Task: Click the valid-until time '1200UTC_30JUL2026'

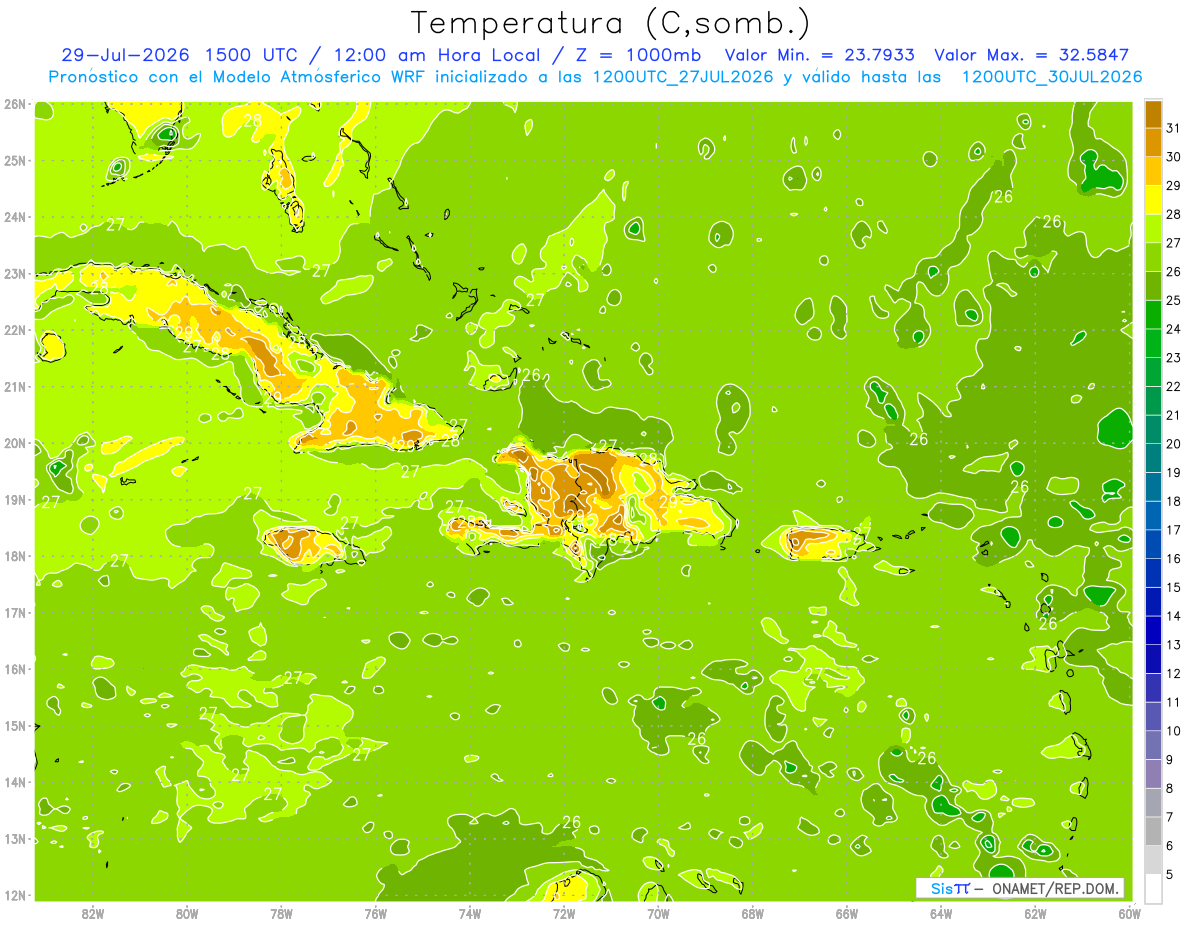Action: click(1051, 76)
